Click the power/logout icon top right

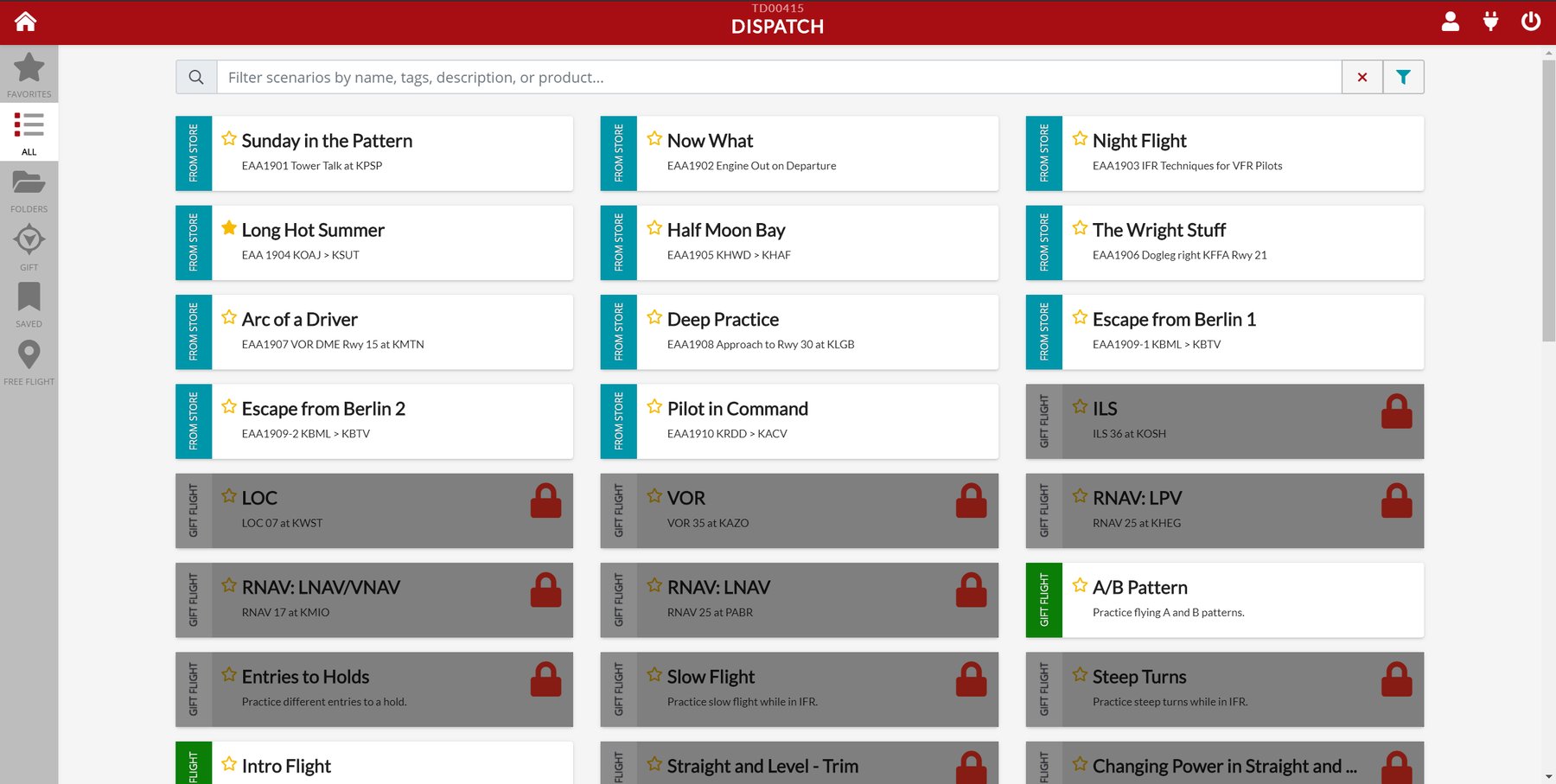click(x=1530, y=22)
